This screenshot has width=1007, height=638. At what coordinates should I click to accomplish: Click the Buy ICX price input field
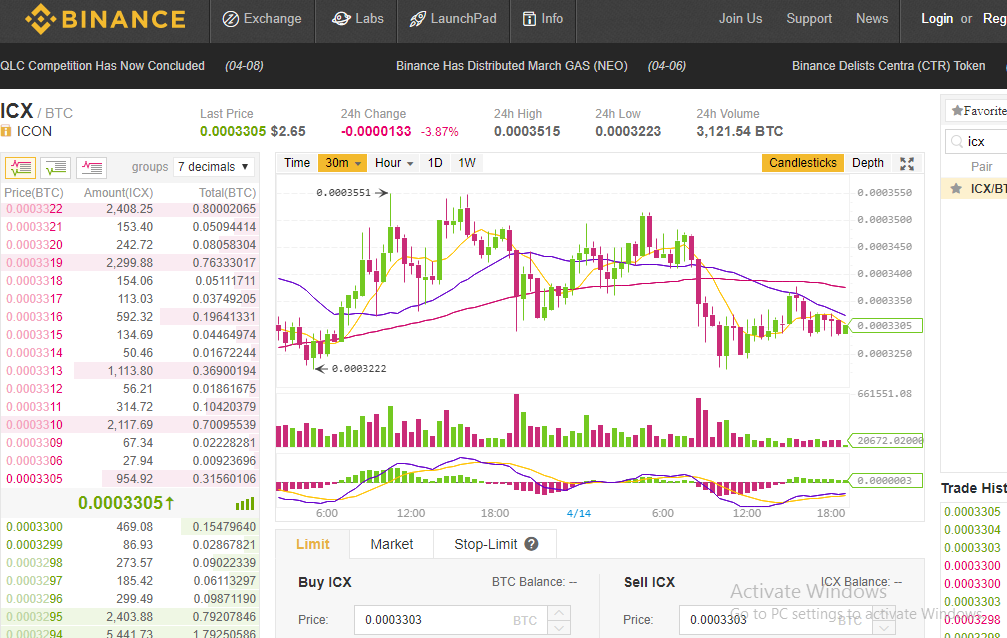(451, 620)
